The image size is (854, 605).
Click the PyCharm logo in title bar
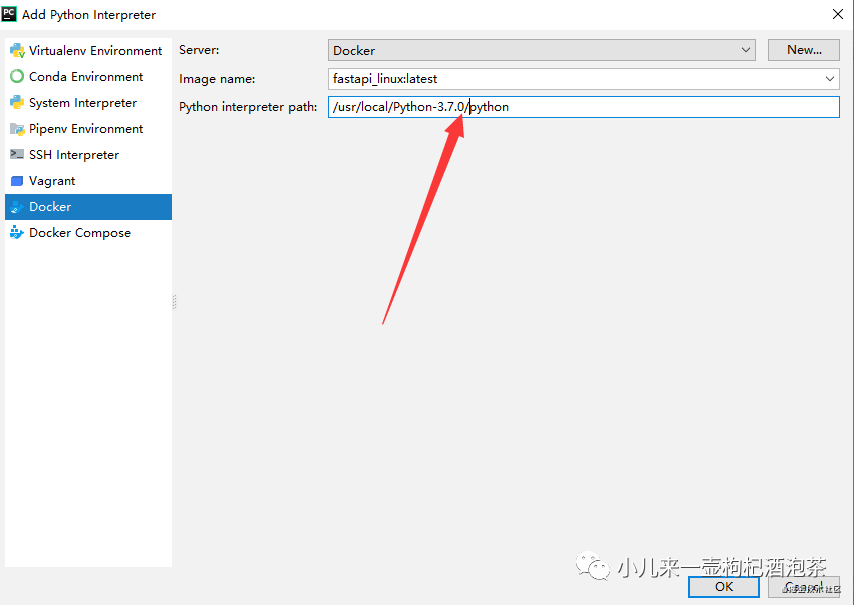tap(9, 14)
